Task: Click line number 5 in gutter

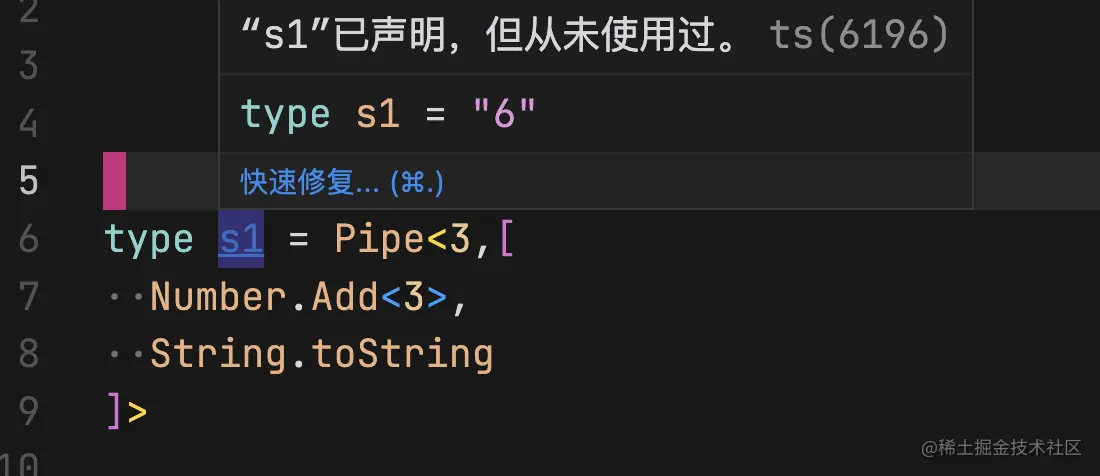Action: 28,181
